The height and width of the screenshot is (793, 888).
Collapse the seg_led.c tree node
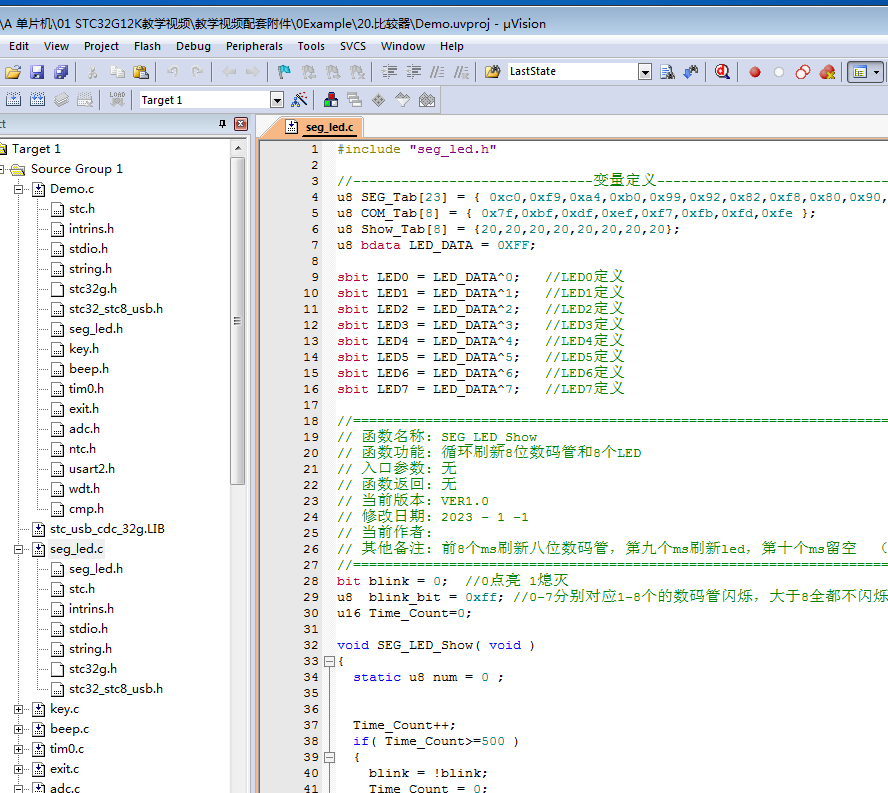pos(19,549)
